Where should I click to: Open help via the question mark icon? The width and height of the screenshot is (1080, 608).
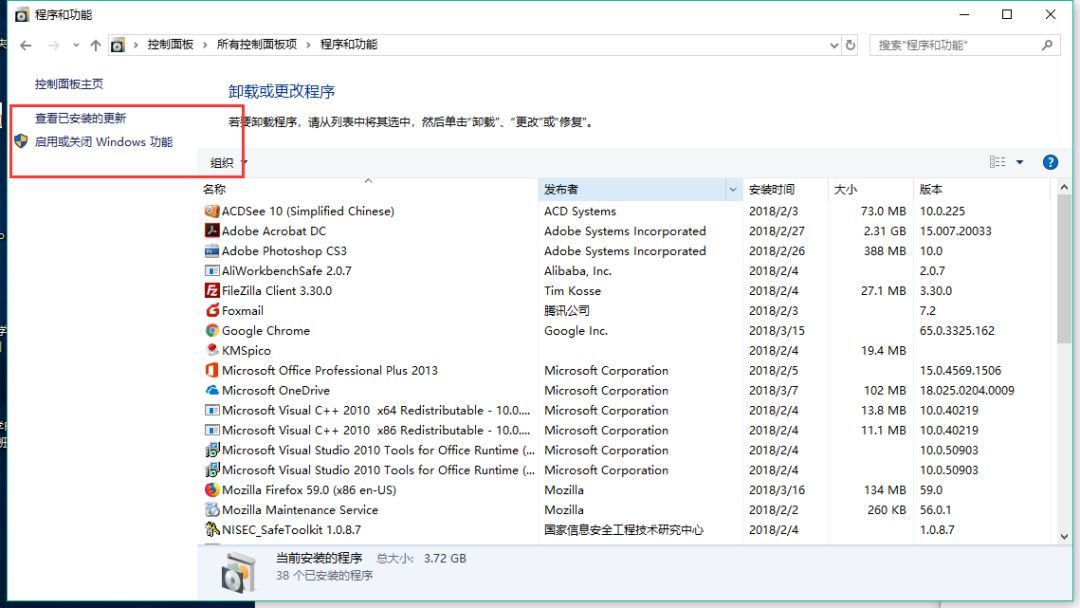[x=1049, y=161]
